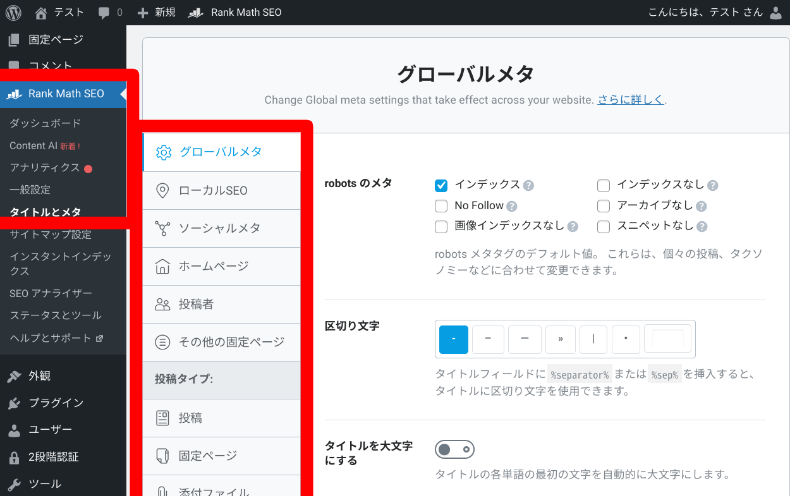Click the 外観 paintbrush icon in sidebar
This screenshot has width=790, height=496.
click(x=13, y=376)
